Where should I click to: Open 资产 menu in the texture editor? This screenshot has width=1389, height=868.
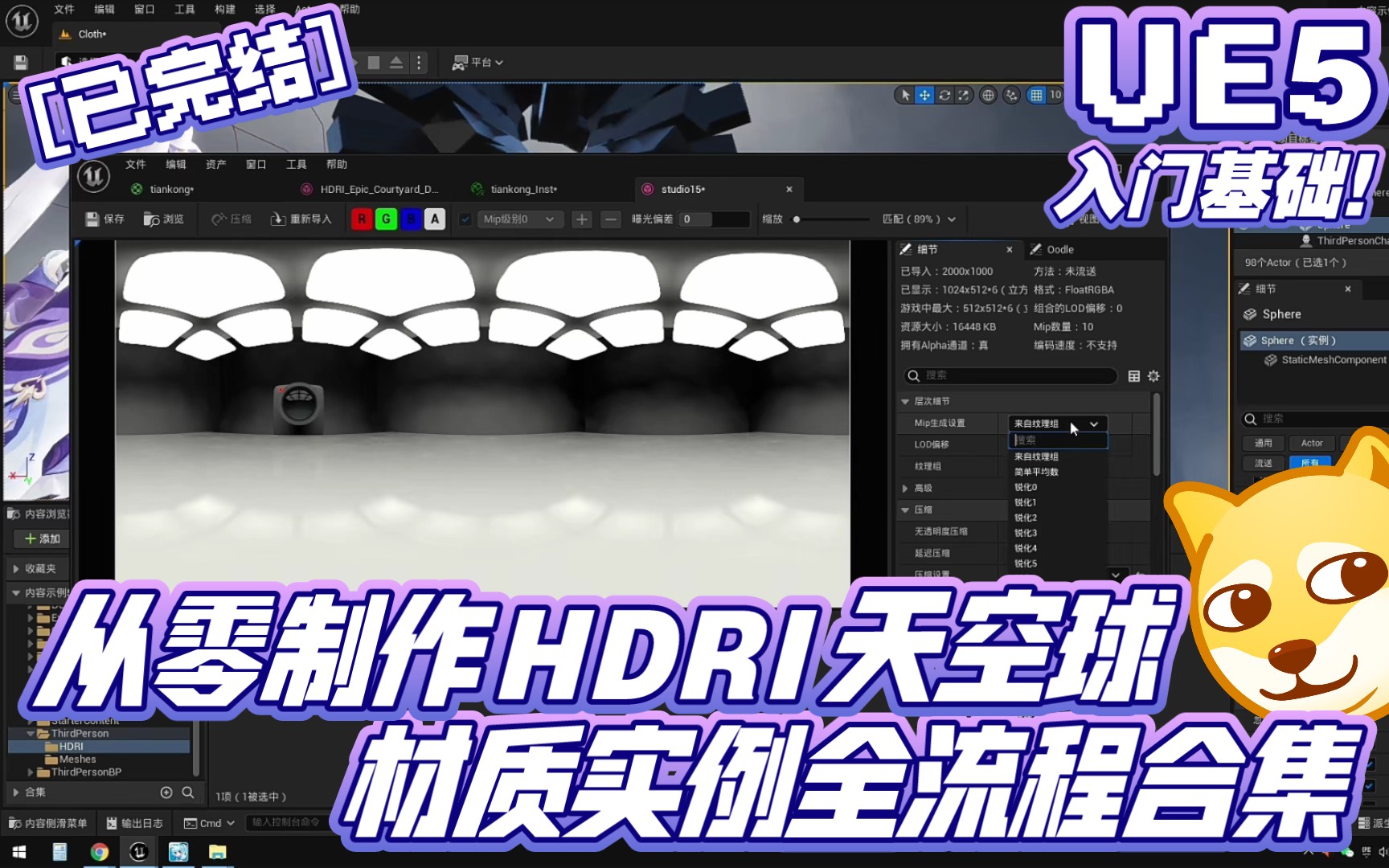215,164
